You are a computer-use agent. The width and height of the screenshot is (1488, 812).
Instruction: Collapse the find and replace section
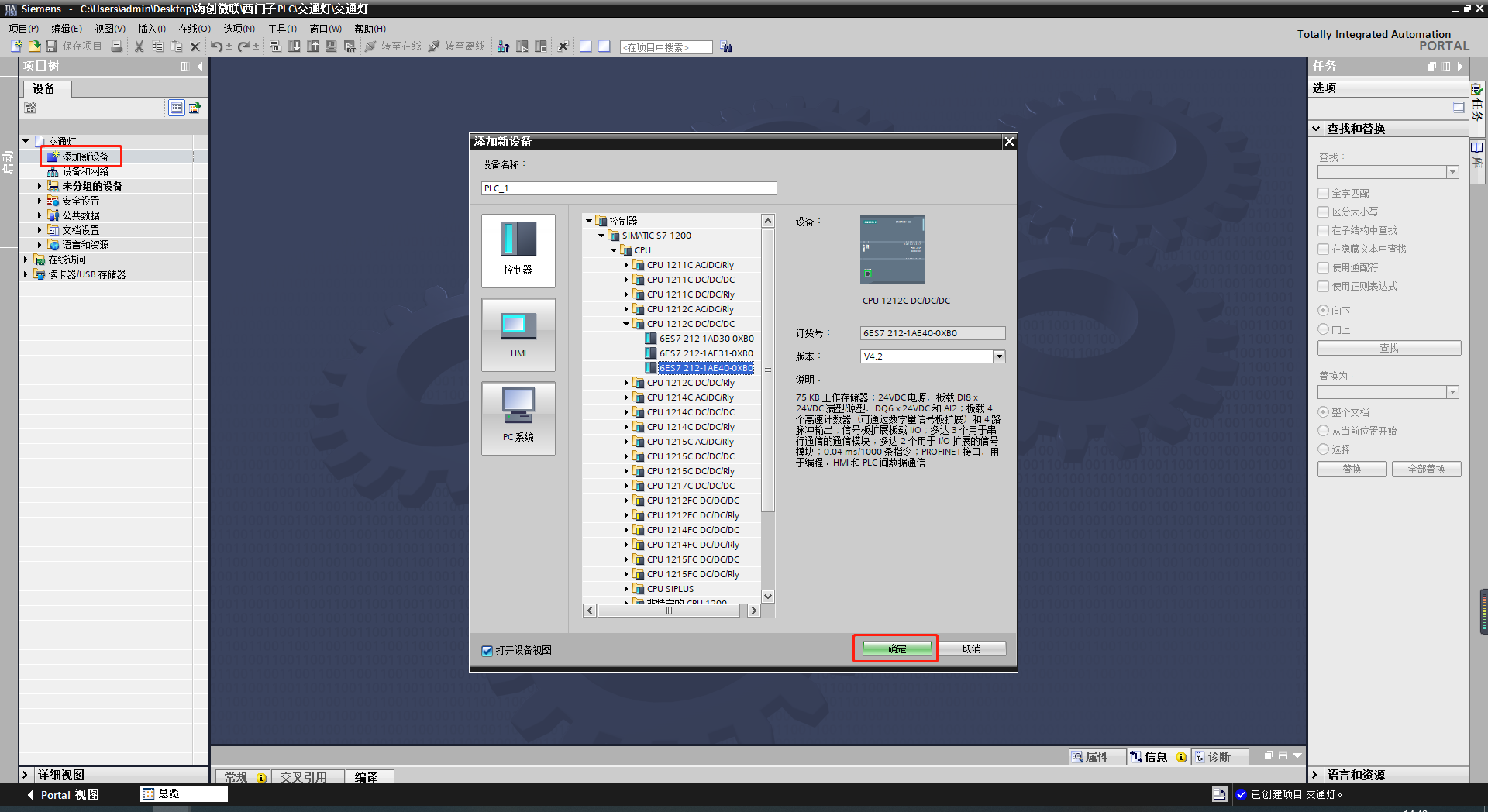click(x=1317, y=129)
